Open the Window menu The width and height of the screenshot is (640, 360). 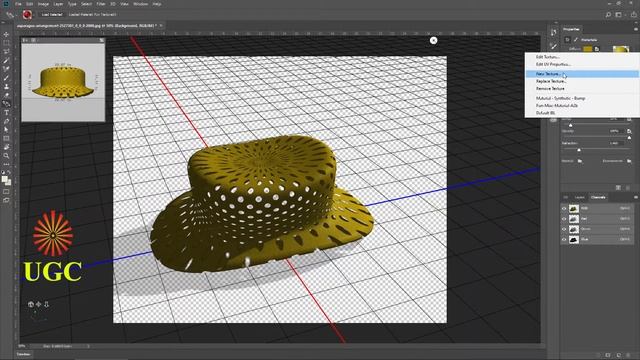point(141,4)
